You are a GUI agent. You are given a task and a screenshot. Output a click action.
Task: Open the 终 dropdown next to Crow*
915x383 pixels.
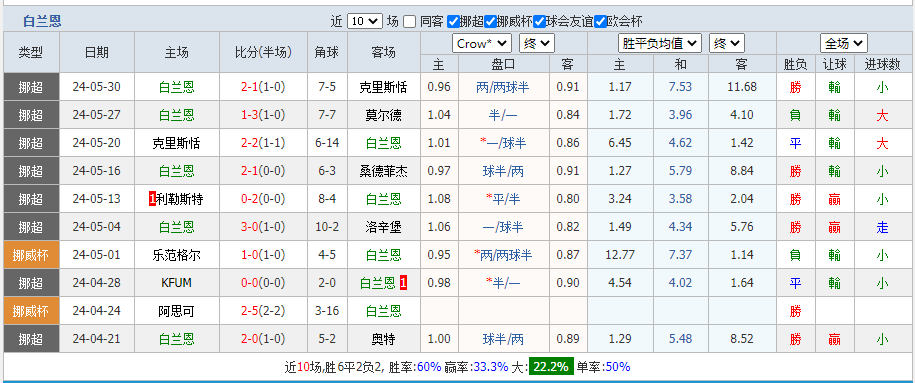536,43
